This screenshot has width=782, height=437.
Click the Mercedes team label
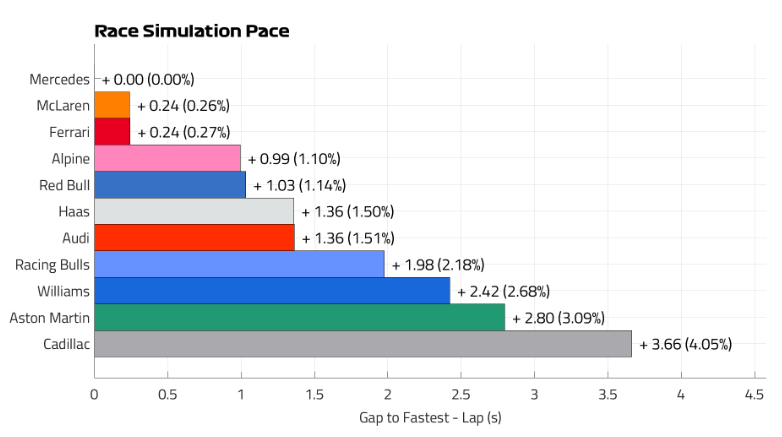coord(60,79)
